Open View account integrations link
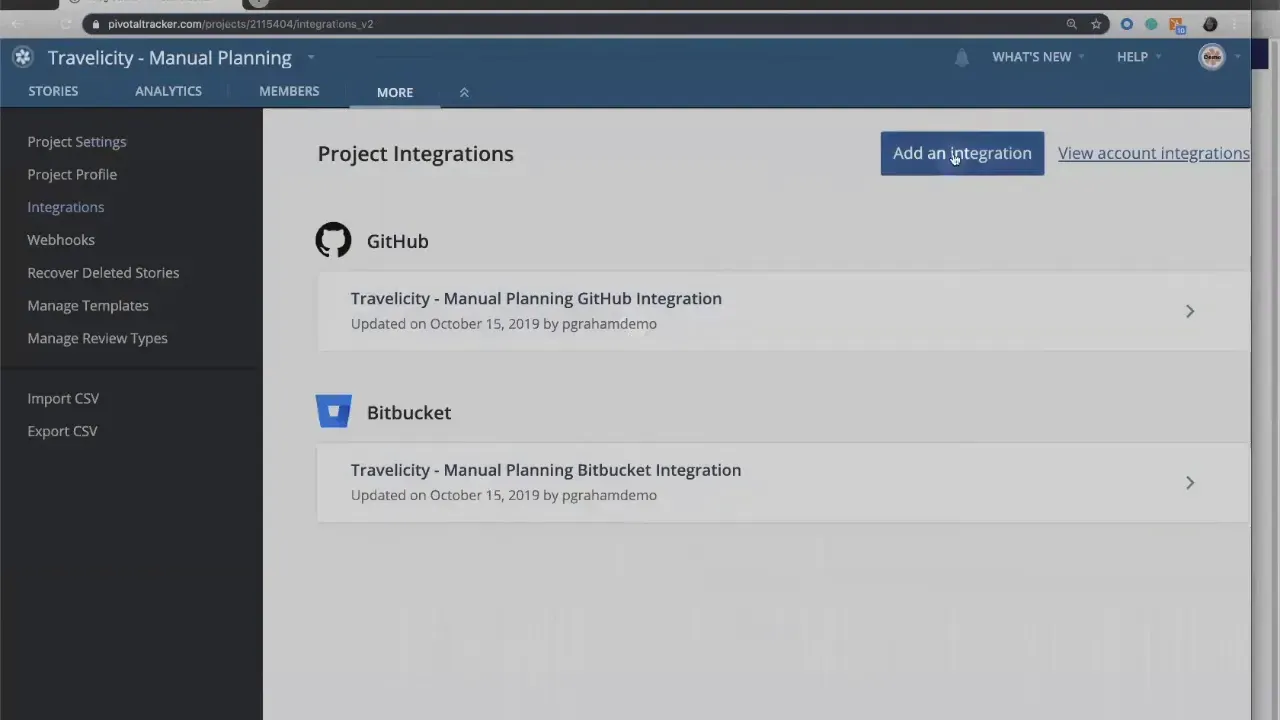 (x=1153, y=153)
